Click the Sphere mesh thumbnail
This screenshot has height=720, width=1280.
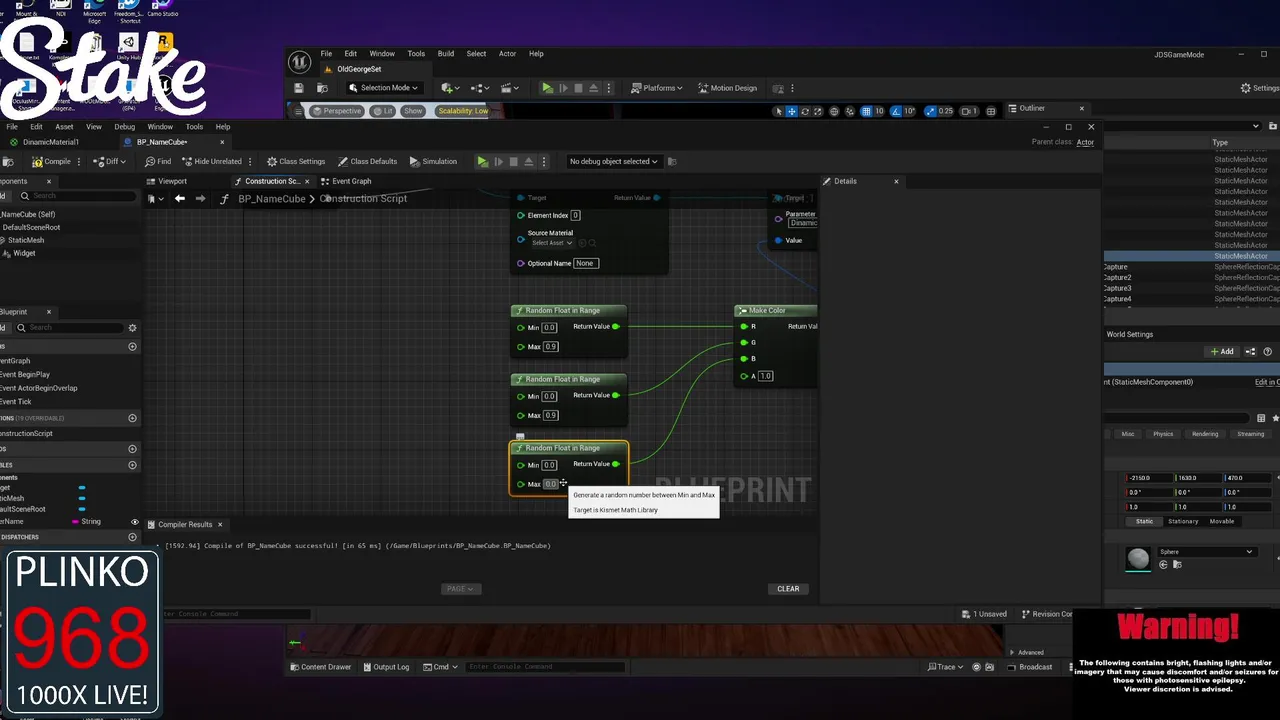[x=1138, y=559]
